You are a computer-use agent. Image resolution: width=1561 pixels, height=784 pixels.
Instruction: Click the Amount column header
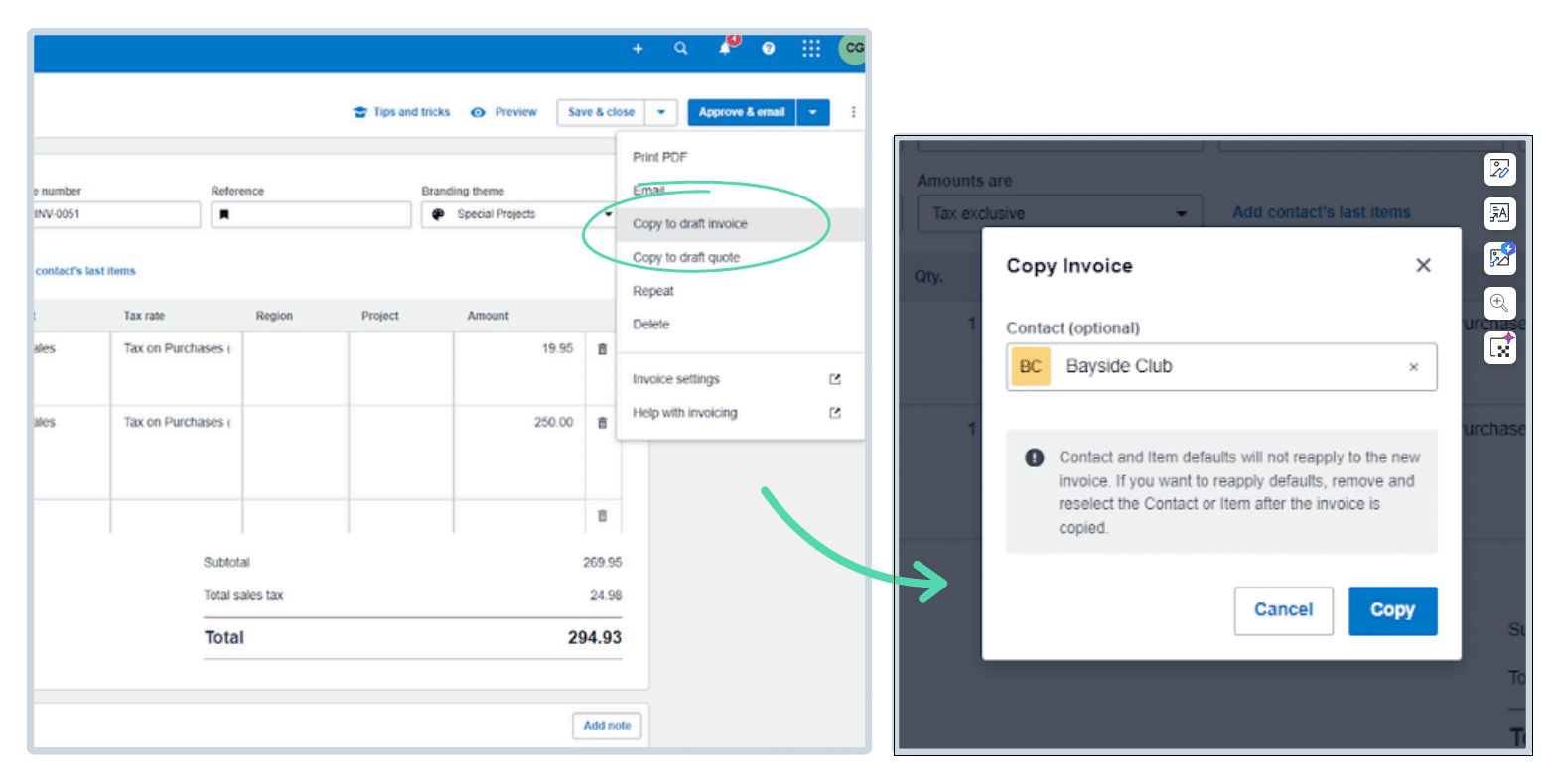[488, 316]
